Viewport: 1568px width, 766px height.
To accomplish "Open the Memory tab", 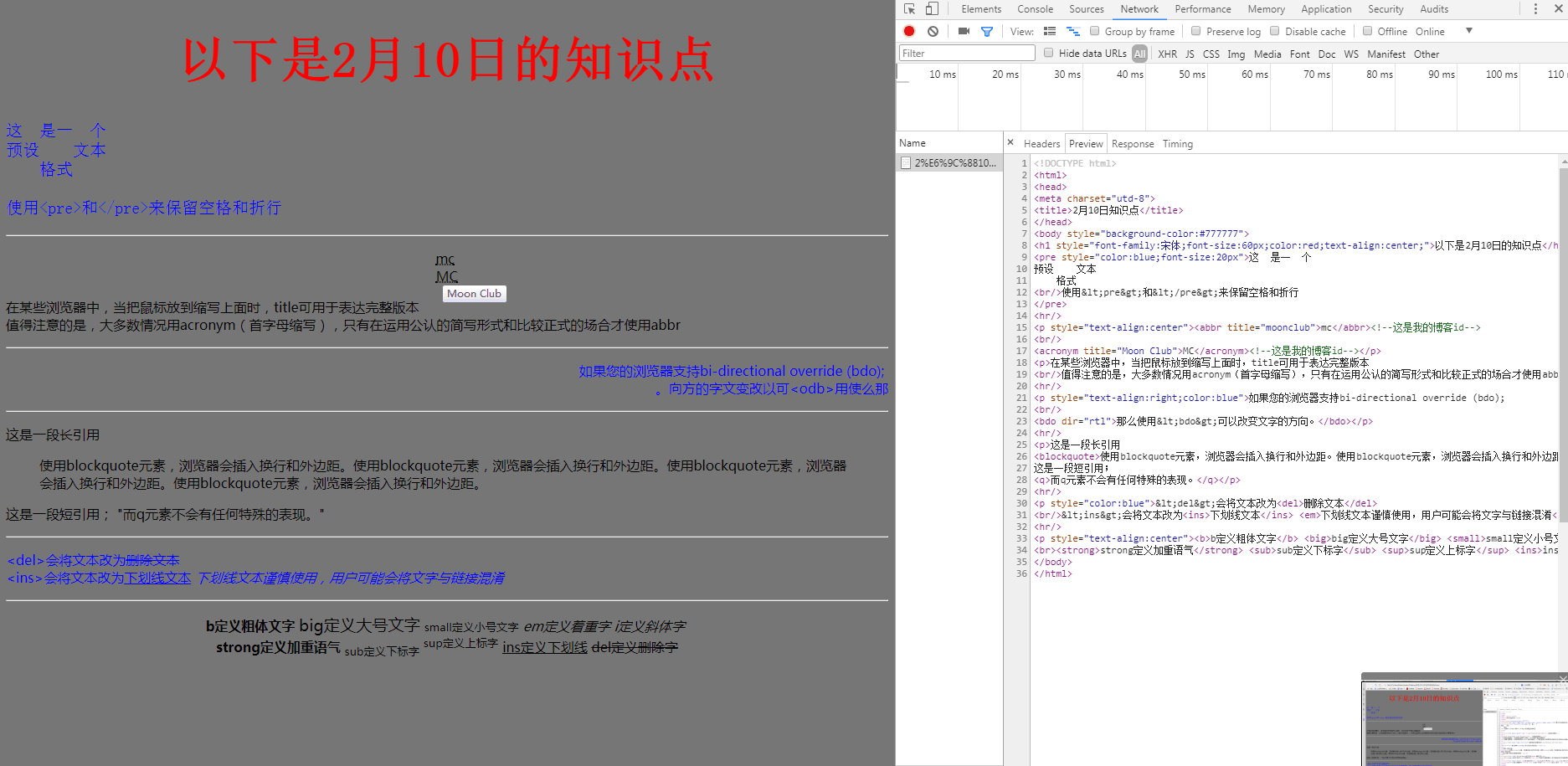I will [1267, 9].
